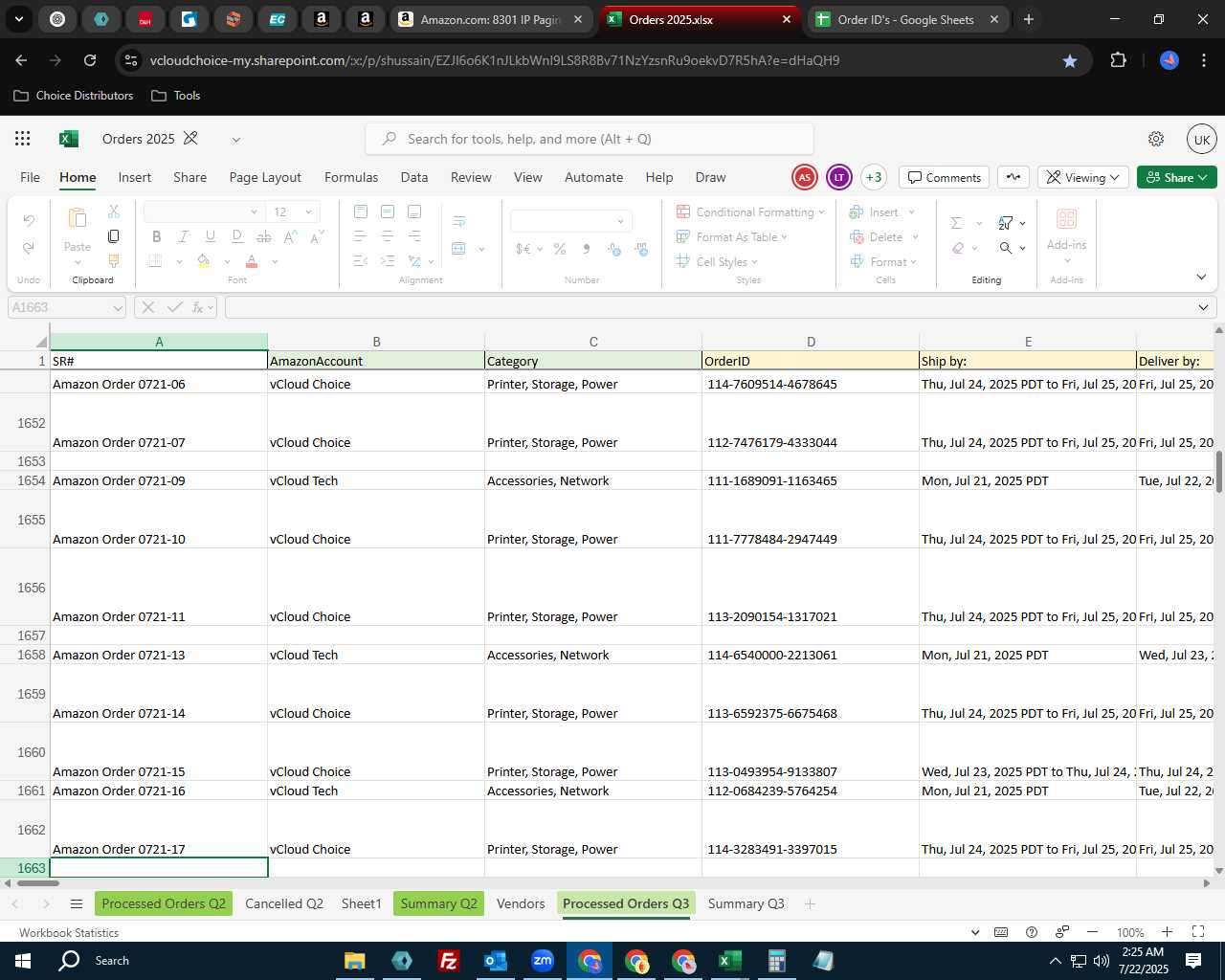Viewport: 1225px width, 980px height.
Task: Open the all sheets list icon
Action: [77, 903]
